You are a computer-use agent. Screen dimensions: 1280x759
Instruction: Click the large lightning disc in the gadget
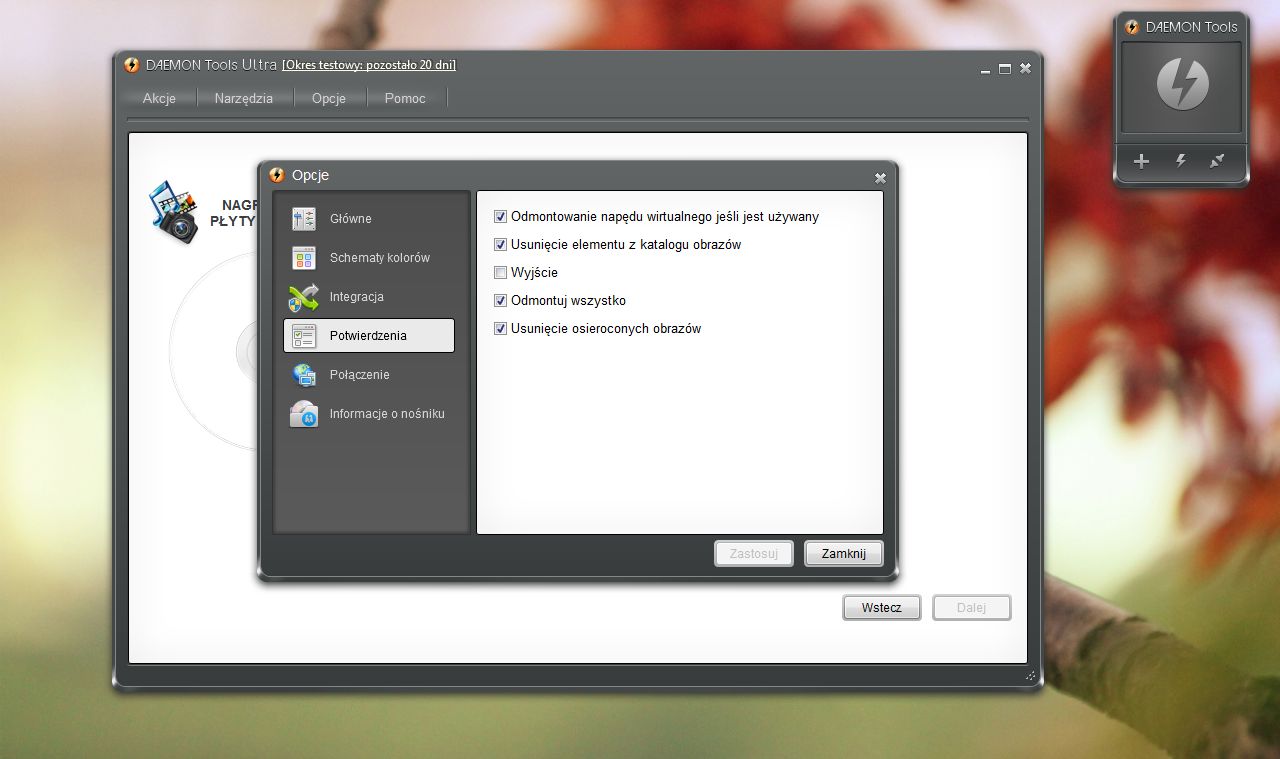(1183, 85)
